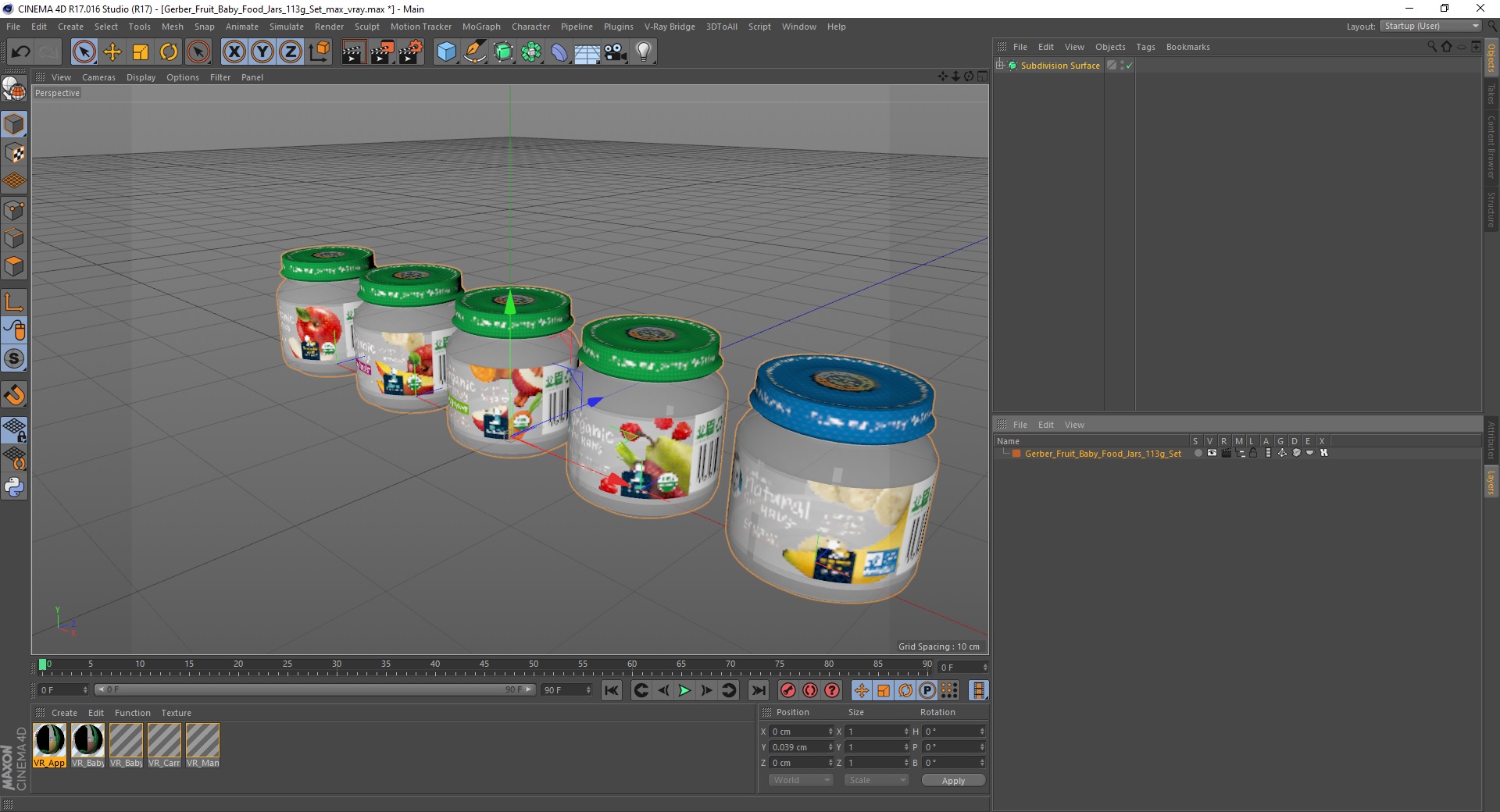Open the Floor environment icon

click(587, 52)
